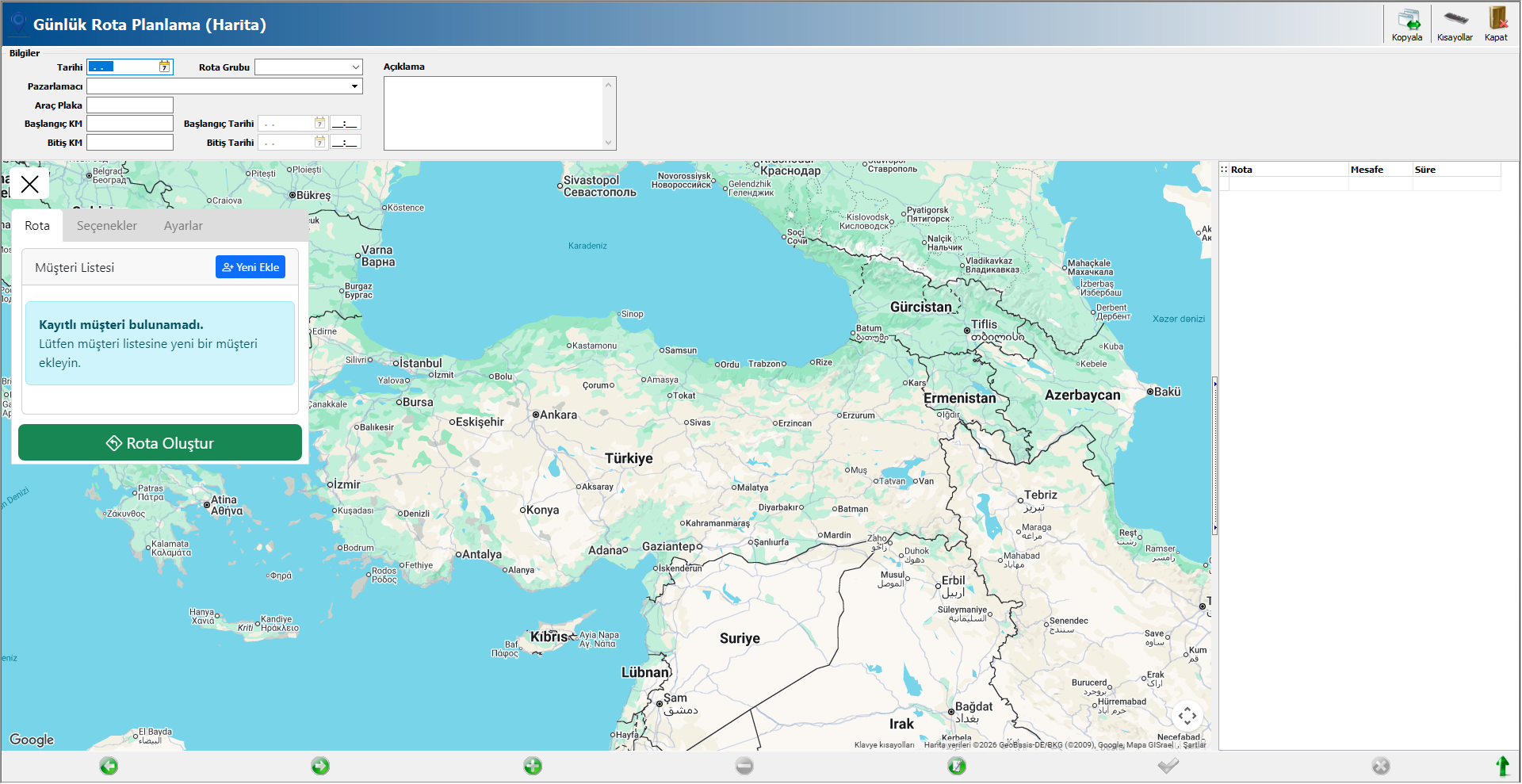Viewport: 1522px width, 784px height.
Task: Click the Bükreş label on the map
Action: tap(314, 195)
